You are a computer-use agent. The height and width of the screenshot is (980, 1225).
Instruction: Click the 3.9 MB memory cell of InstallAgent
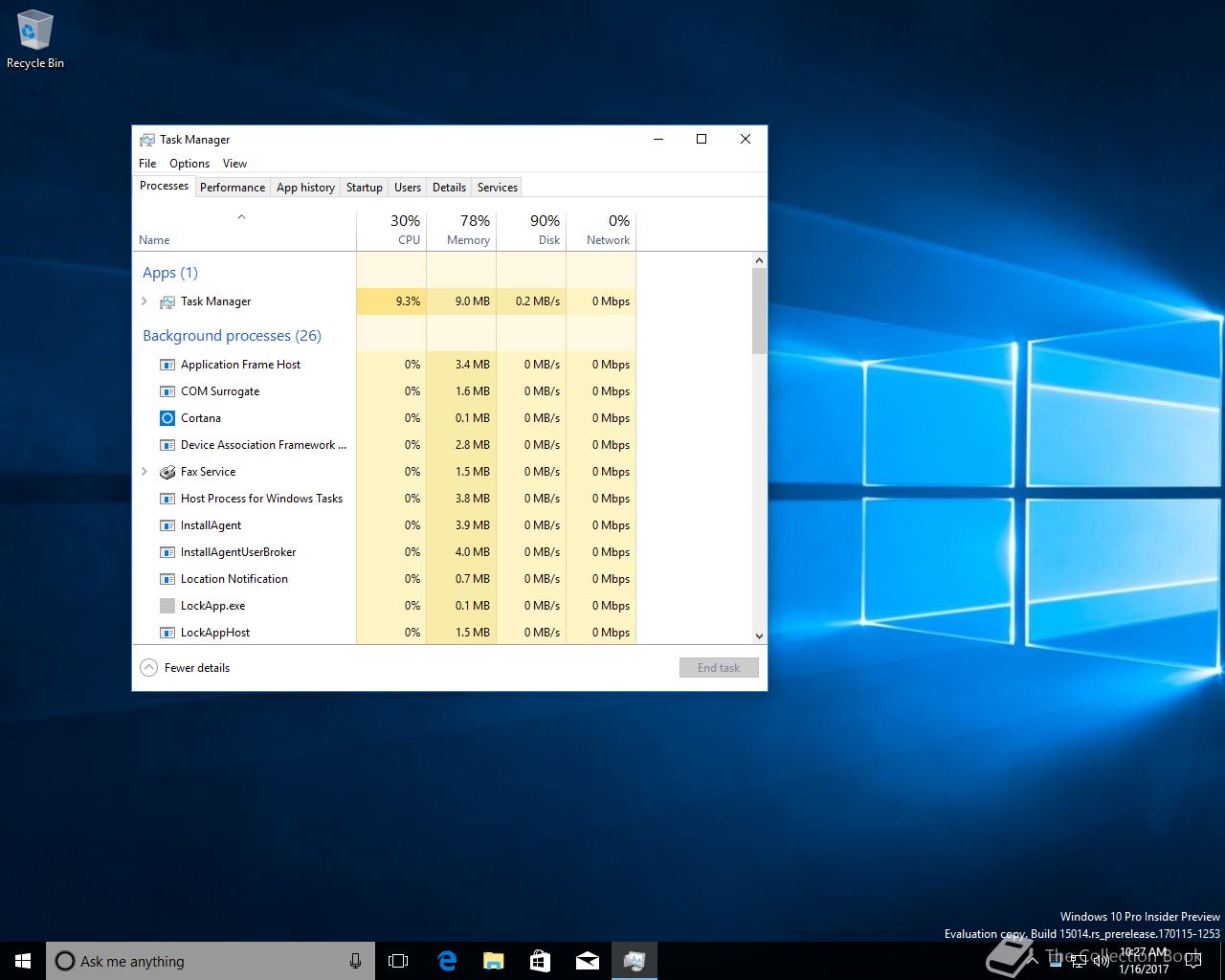(x=461, y=525)
